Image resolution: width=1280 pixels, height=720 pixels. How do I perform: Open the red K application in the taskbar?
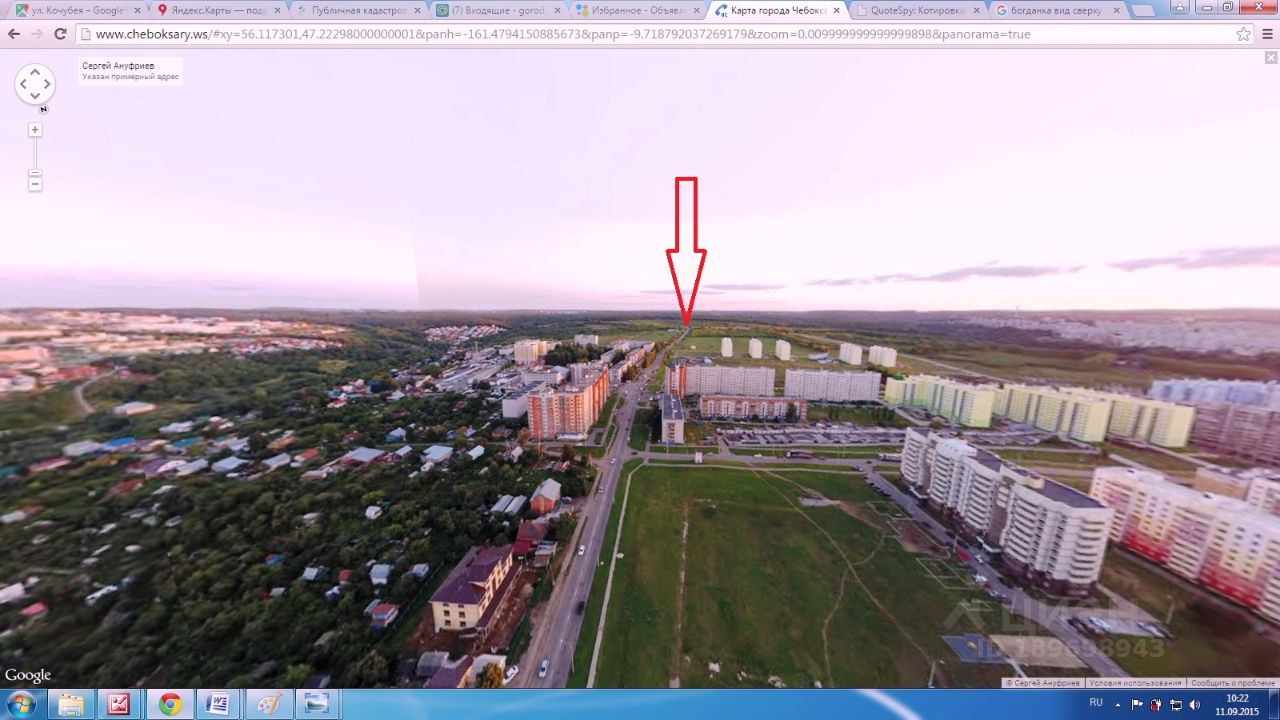click(119, 704)
